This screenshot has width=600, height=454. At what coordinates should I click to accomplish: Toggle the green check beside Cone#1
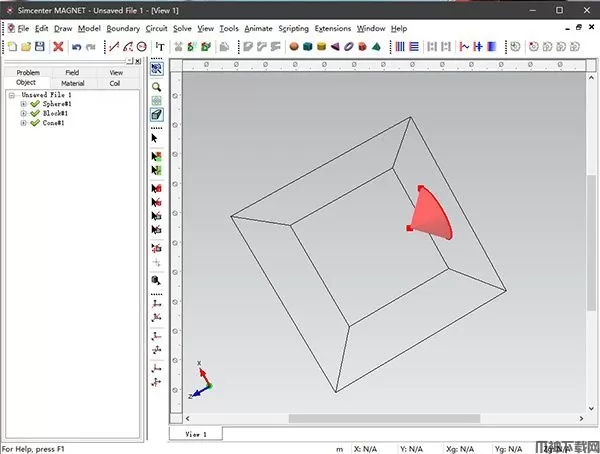click(x=35, y=124)
